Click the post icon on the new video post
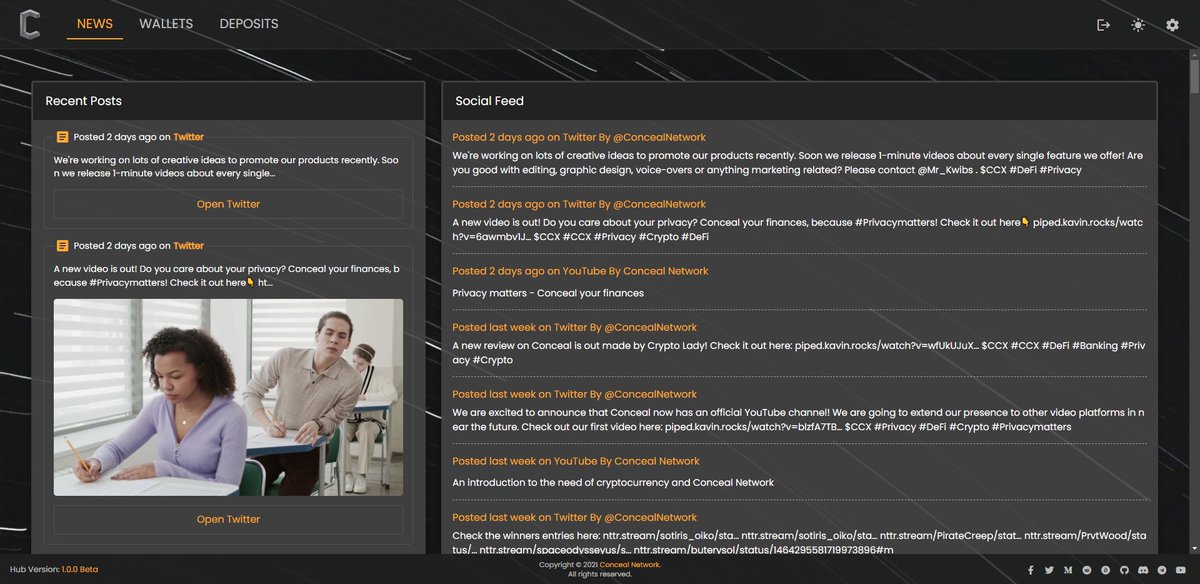The width and height of the screenshot is (1200, 584). [x=62, y=246]
